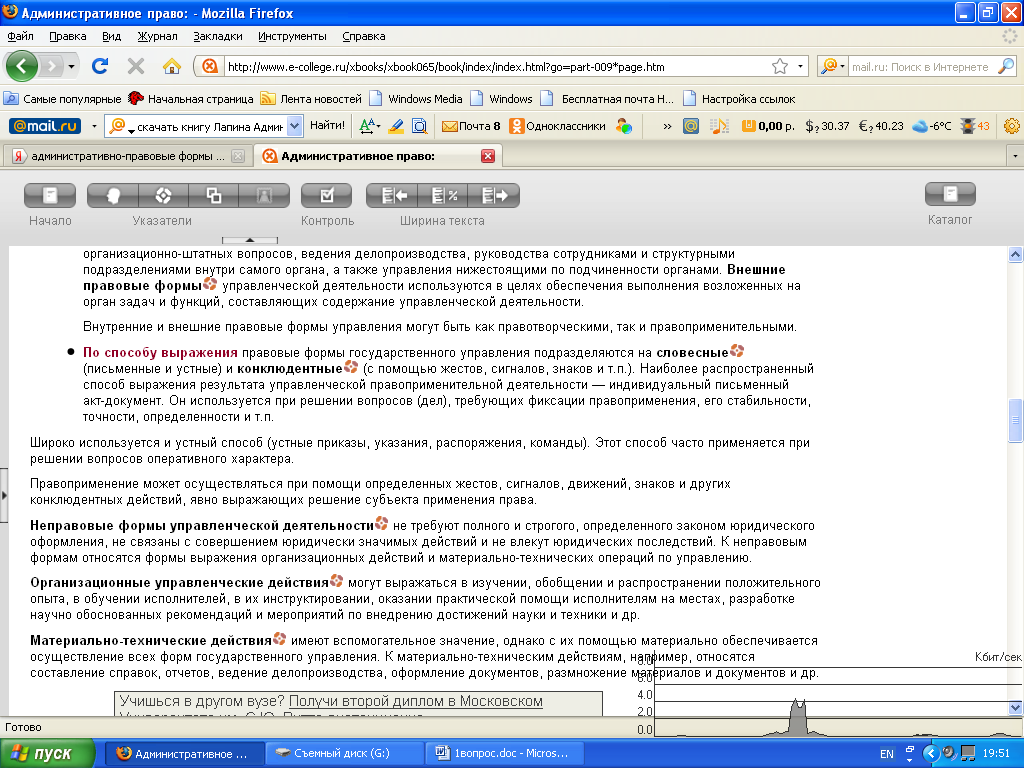Click Получи второй диплом в Московском link
Viewport: 1024px width, 768px height.
pos(415,701)
